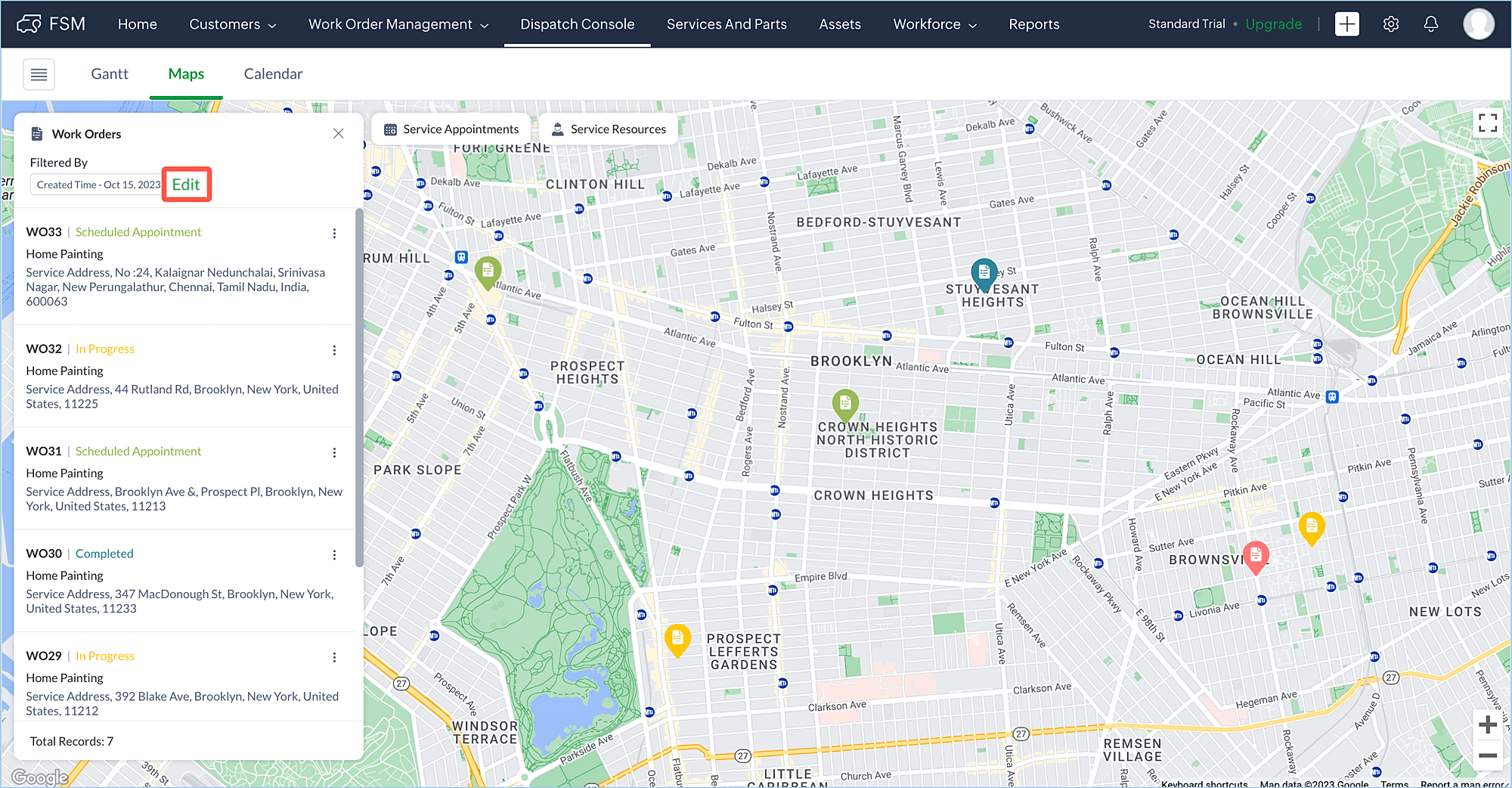Open more options for WO31

click(x=334, y=453)
